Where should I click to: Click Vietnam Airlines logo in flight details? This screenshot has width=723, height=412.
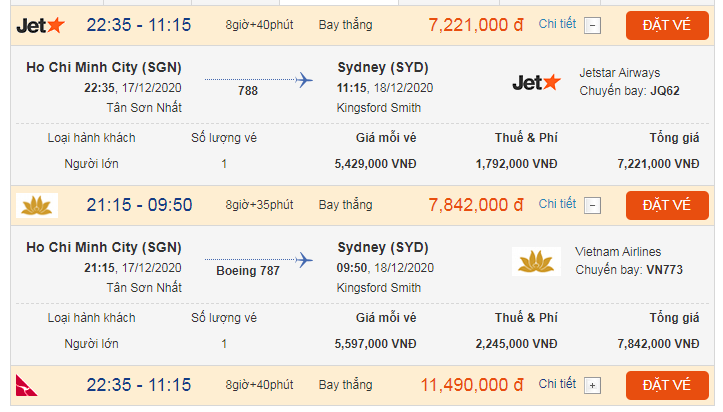tap(536, 261)
